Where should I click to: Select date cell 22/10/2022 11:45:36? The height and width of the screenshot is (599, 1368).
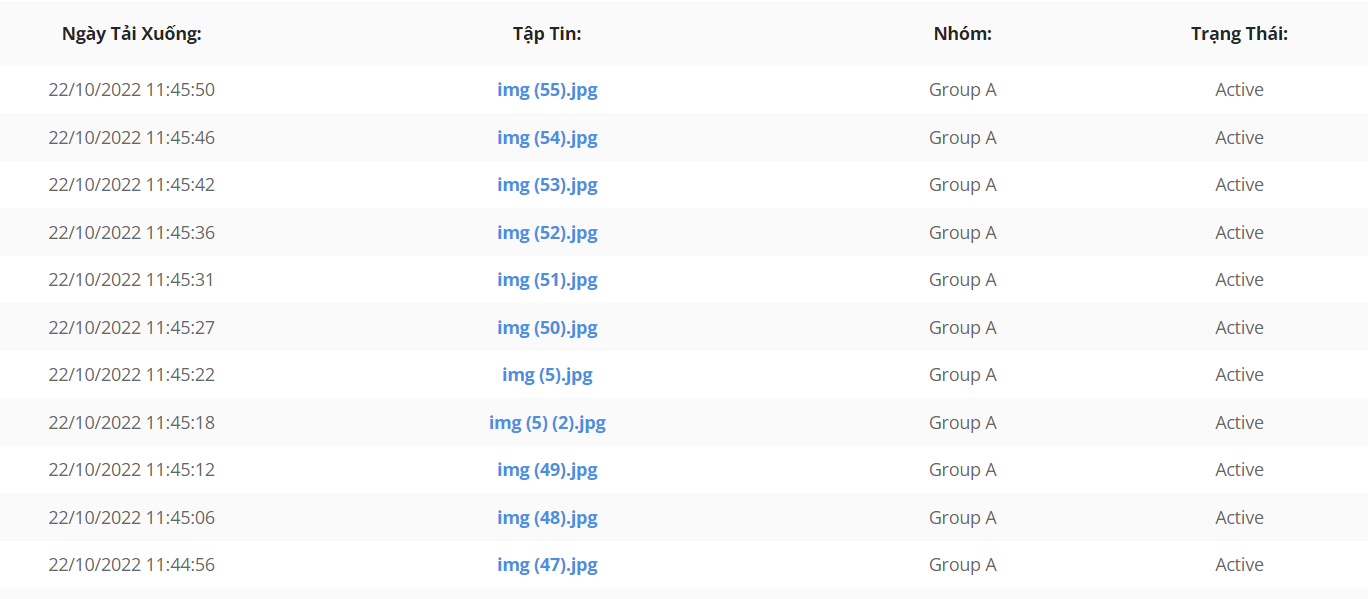point(132,233)
